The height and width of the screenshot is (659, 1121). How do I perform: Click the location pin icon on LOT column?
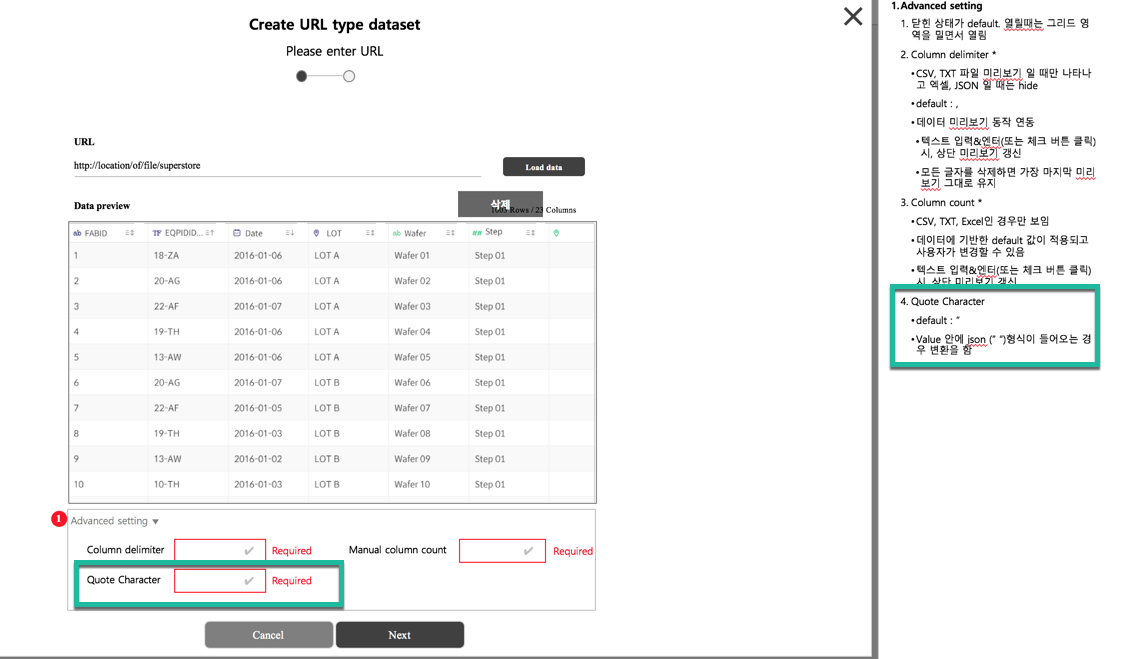(x=314, y=232)
